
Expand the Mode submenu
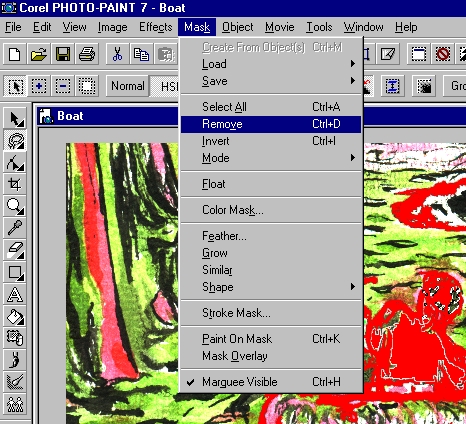point(271,158)
